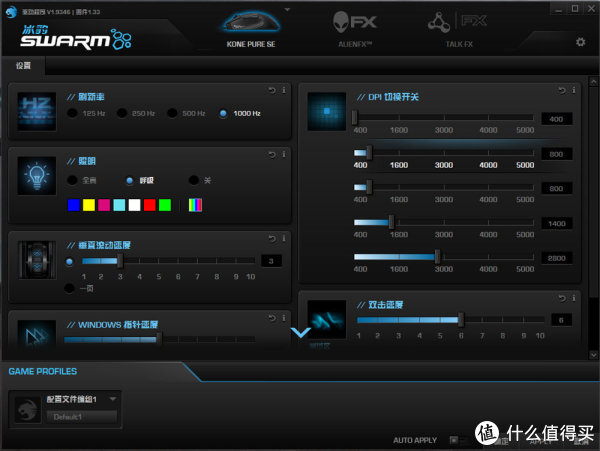Screen dimensions: 600x451
Task: Reset the vertical scroll speed panel
Action: click(272, 238)
